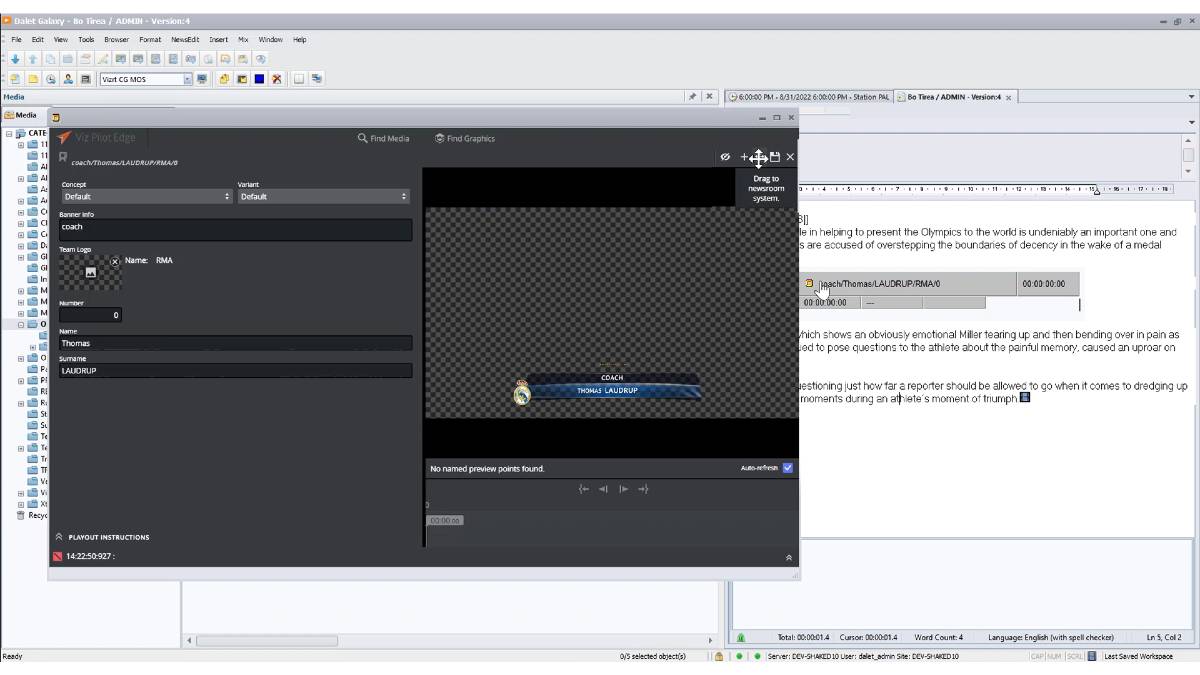Image resolution: width=1200 pixels, height=675 pixels.
Task: Click the X icon next to the save icon
Action: 790,157
